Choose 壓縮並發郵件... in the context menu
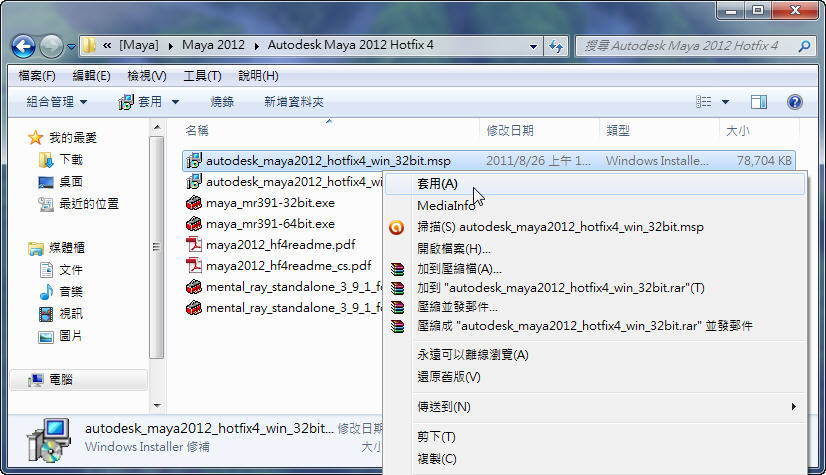Viewport: 826px width, 475px height. (595, 307)
